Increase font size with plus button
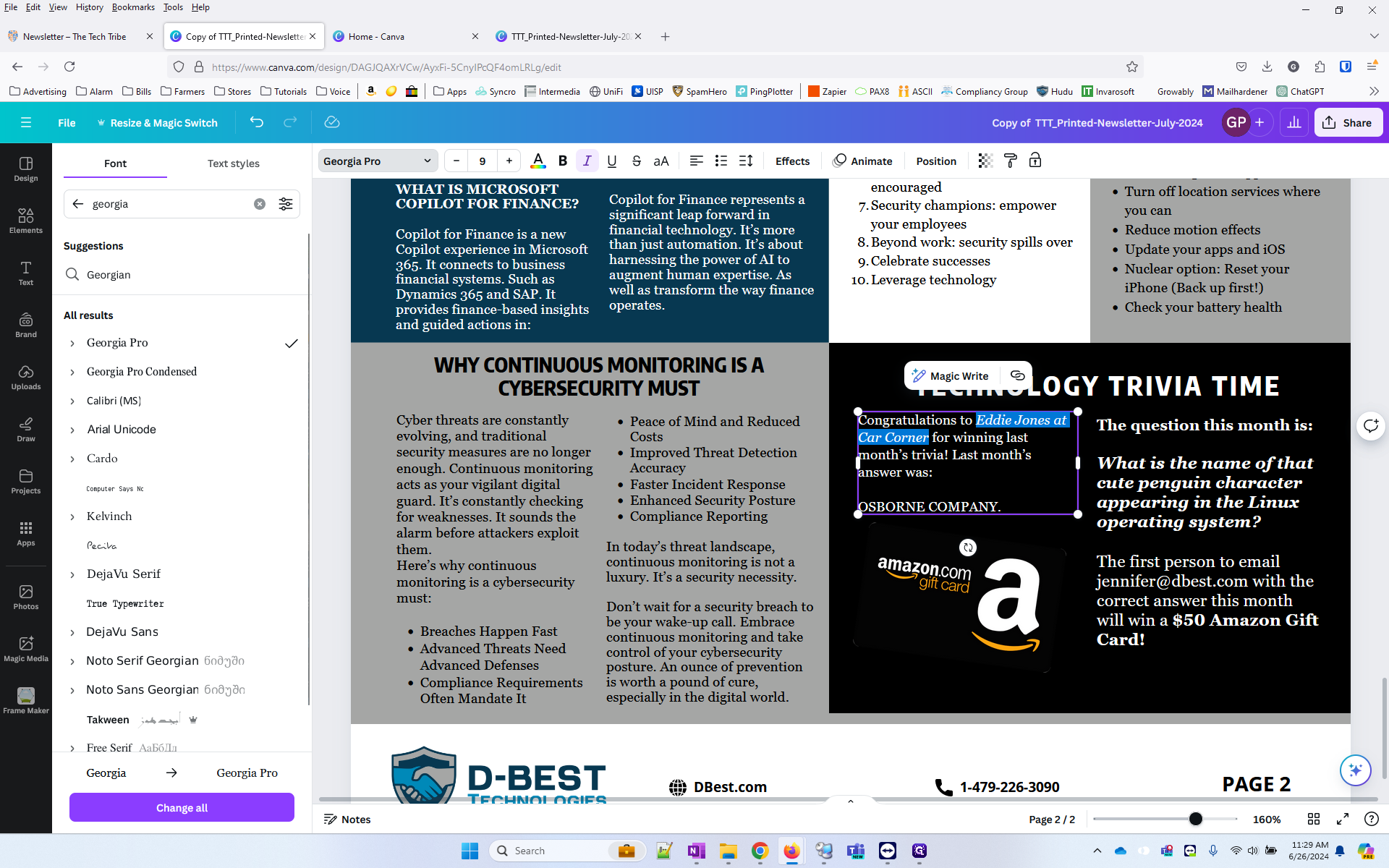Screen dimensions: 1389x868 click(x=509, y=161)
